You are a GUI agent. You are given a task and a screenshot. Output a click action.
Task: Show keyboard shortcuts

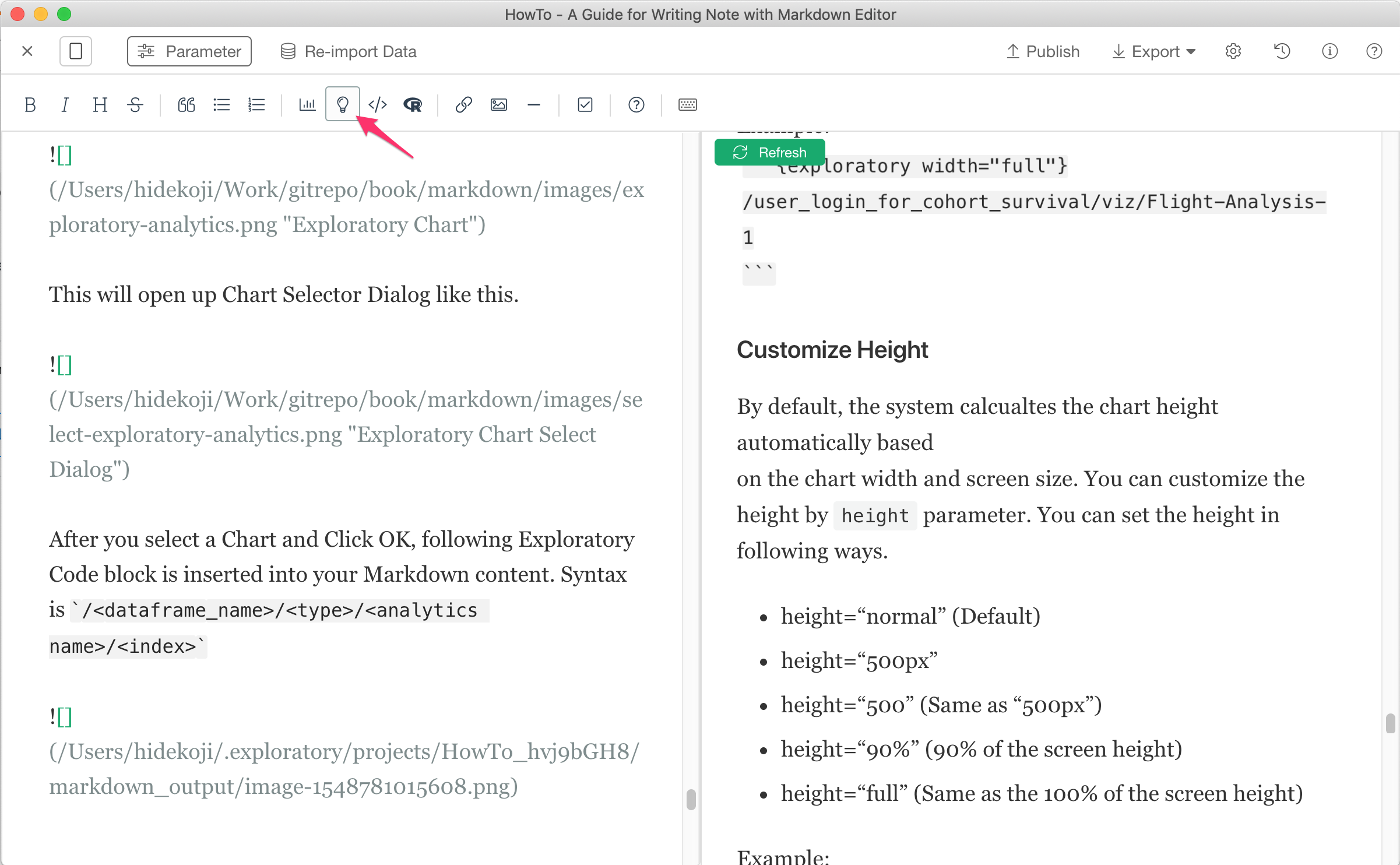[688, 105]
